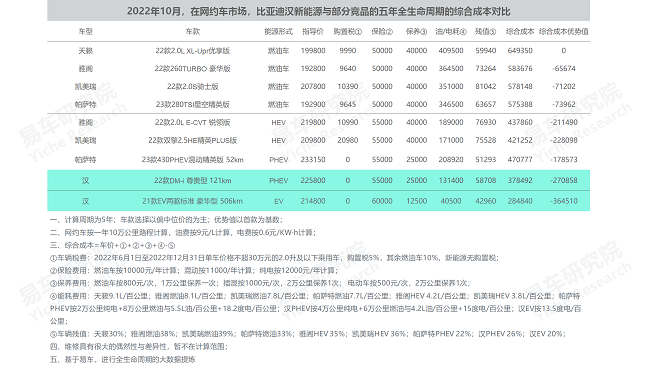Select the 天籁 row vehicle name
Image resolution: width=650 pixels, height=368 pixels.
tap(85, 51)
